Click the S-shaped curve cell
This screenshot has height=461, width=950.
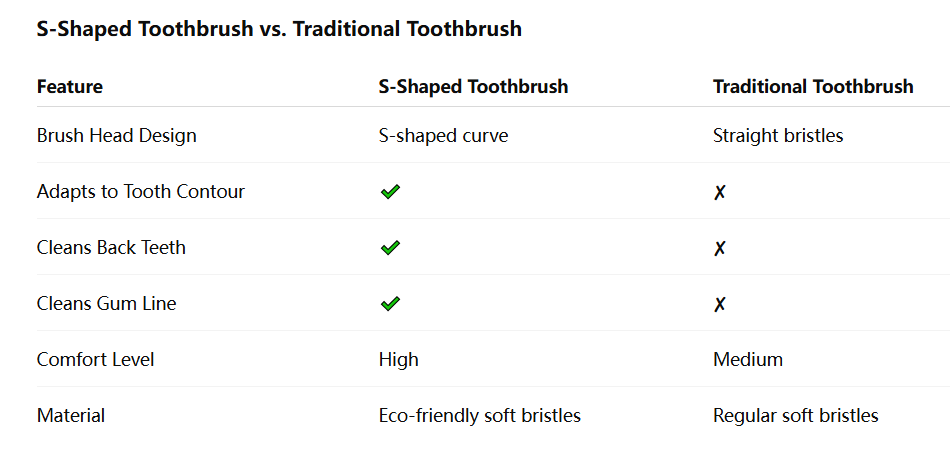(x=443, y=135)
